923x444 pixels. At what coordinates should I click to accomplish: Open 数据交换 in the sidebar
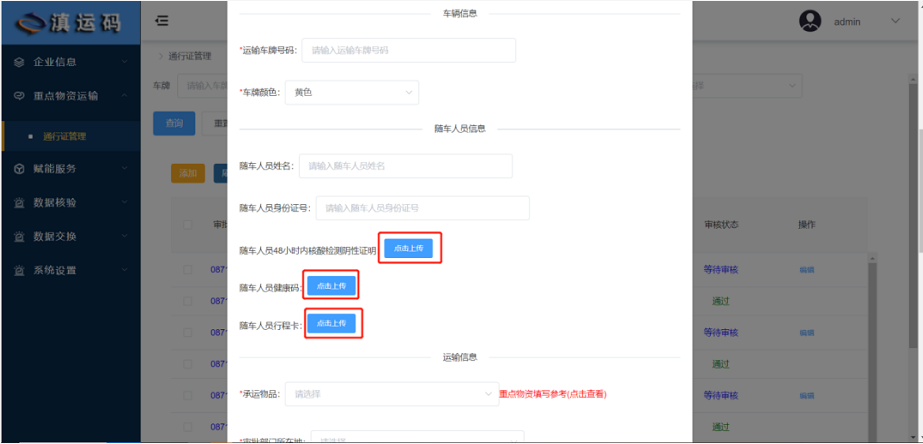coord(55,237)
